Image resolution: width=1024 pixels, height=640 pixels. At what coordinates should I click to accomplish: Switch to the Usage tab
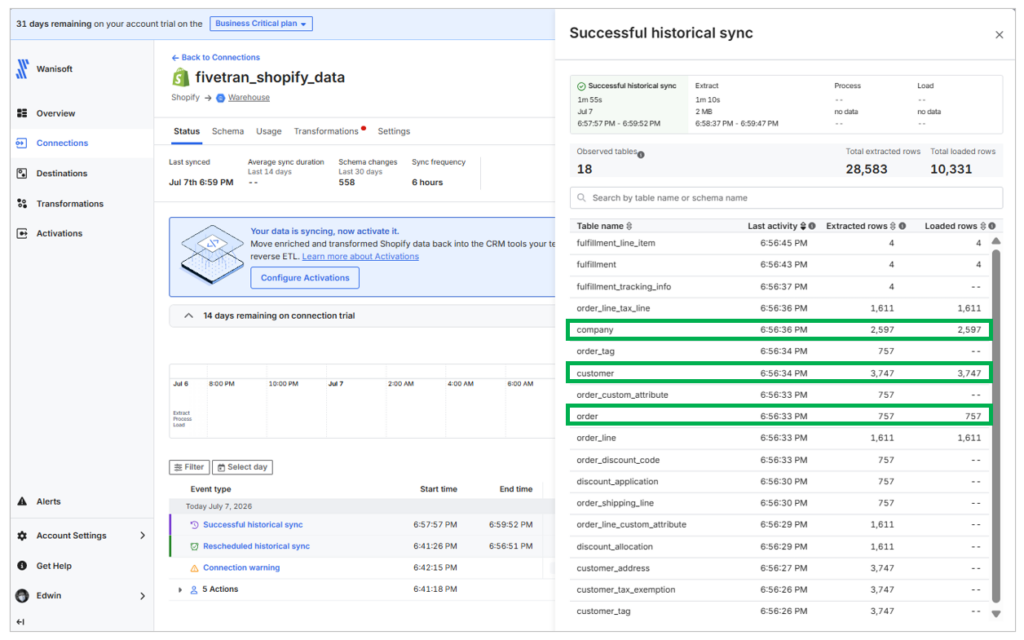click(268, 131)
